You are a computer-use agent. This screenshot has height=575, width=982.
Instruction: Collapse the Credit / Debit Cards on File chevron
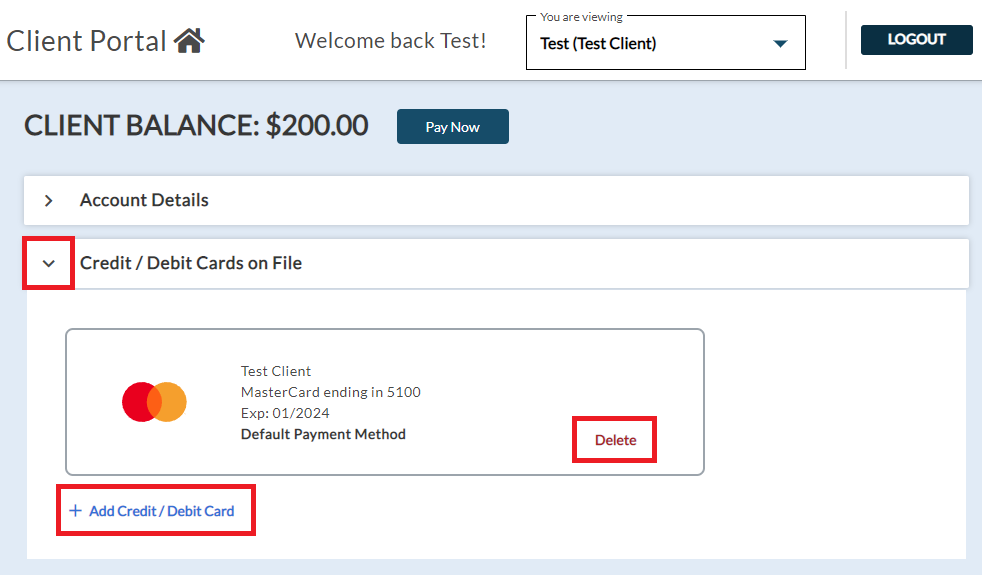click(x=48, y=263)
